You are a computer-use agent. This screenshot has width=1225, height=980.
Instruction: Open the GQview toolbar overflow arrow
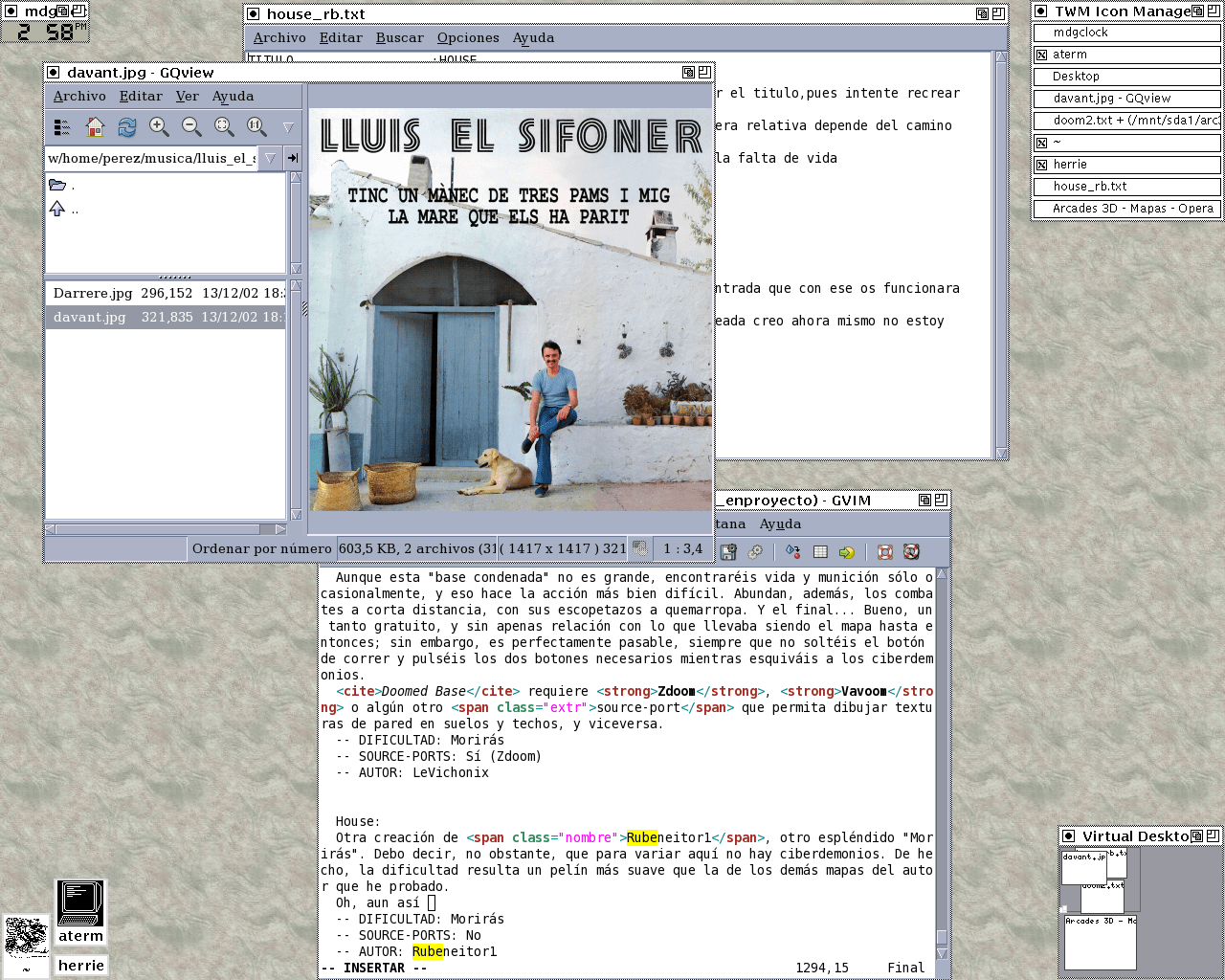click(288, 126)
